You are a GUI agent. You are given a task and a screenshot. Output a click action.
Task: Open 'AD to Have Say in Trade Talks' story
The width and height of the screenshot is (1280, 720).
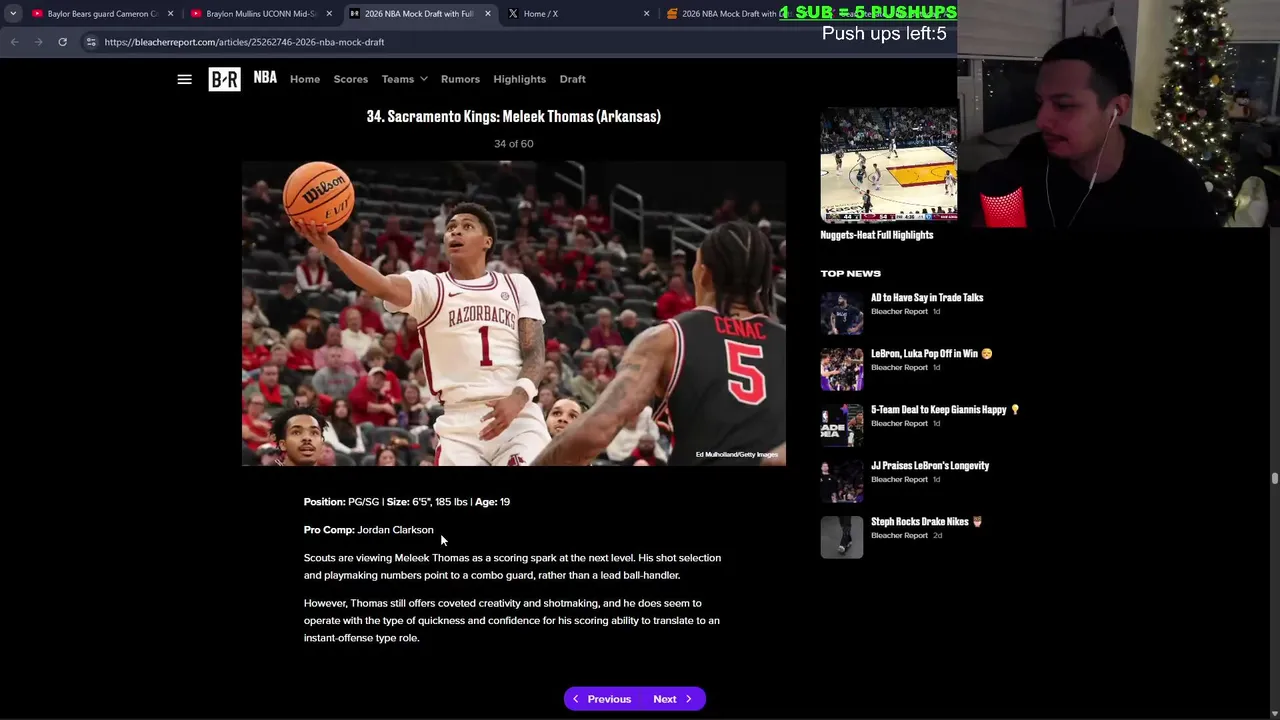click(927, 297)
